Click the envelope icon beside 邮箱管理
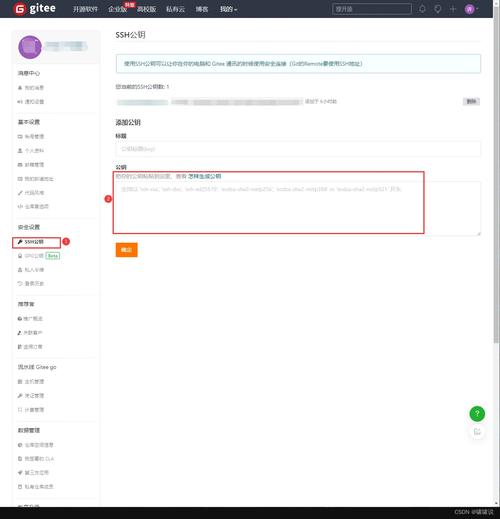500x519 pixels. tap(20, 165)
